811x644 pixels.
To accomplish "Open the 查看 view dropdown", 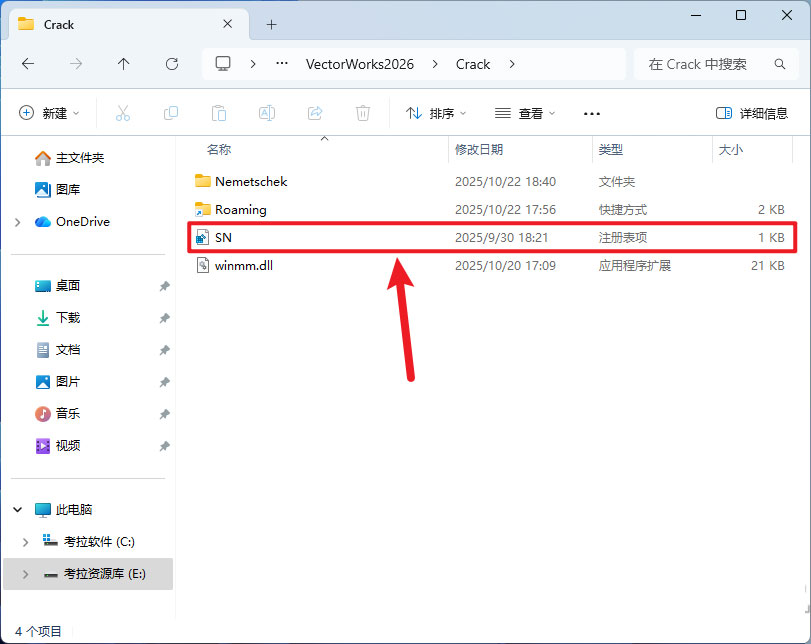I will 524,113.
